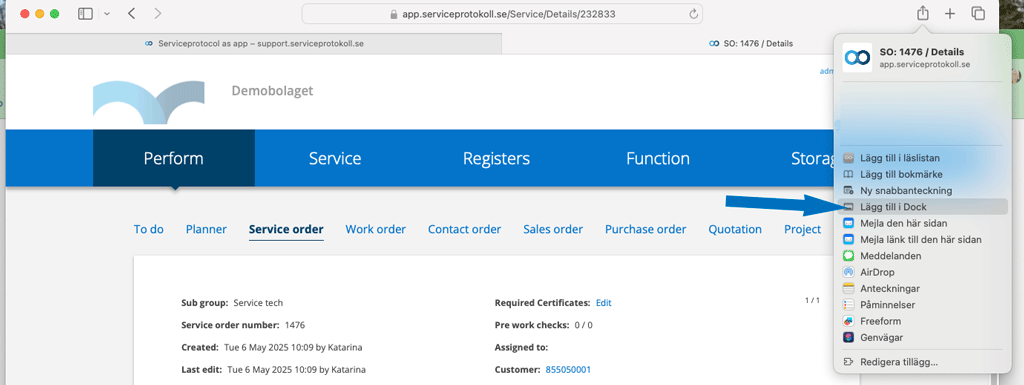Go forward with the forward arrow

(x=157, y=13)
